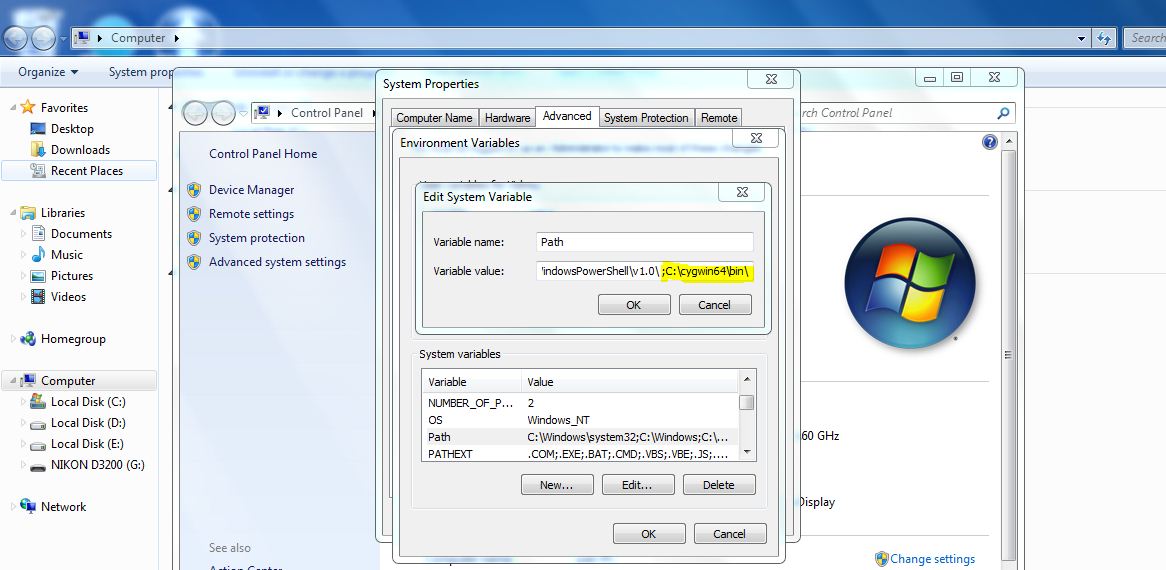This screenshot has height=570, width=1166.
Task: Open Recent Places in Favorites
Action: [x=87, y=170]
